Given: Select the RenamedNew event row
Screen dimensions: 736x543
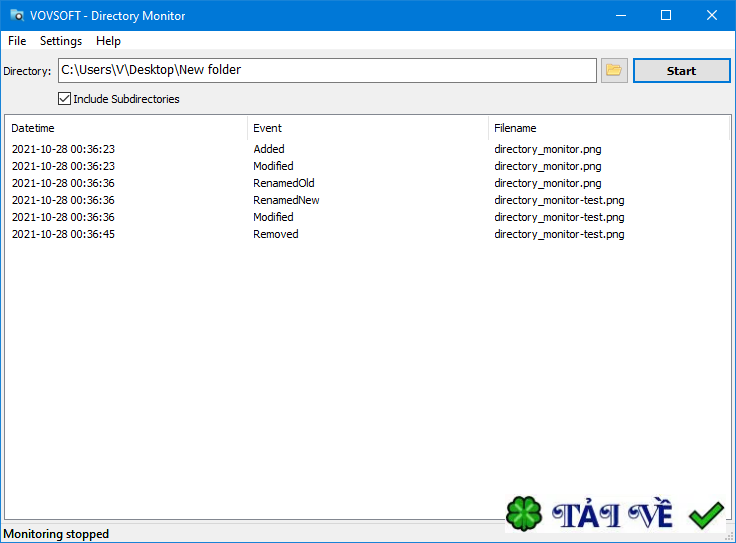Looking at the screenshot, I should click(x=368, y=200).
